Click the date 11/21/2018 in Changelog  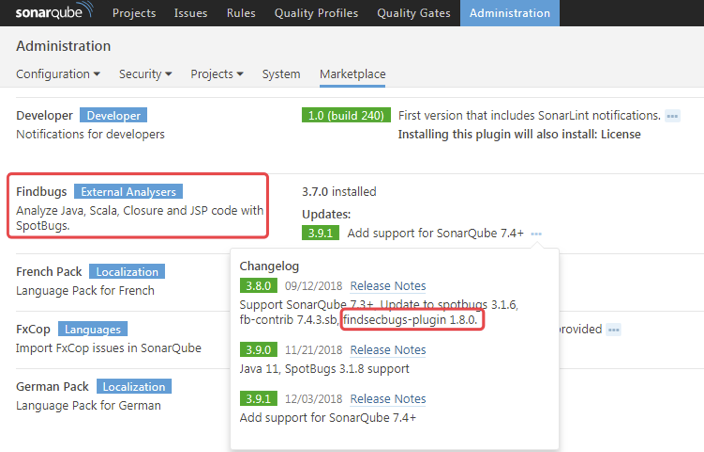313,350
